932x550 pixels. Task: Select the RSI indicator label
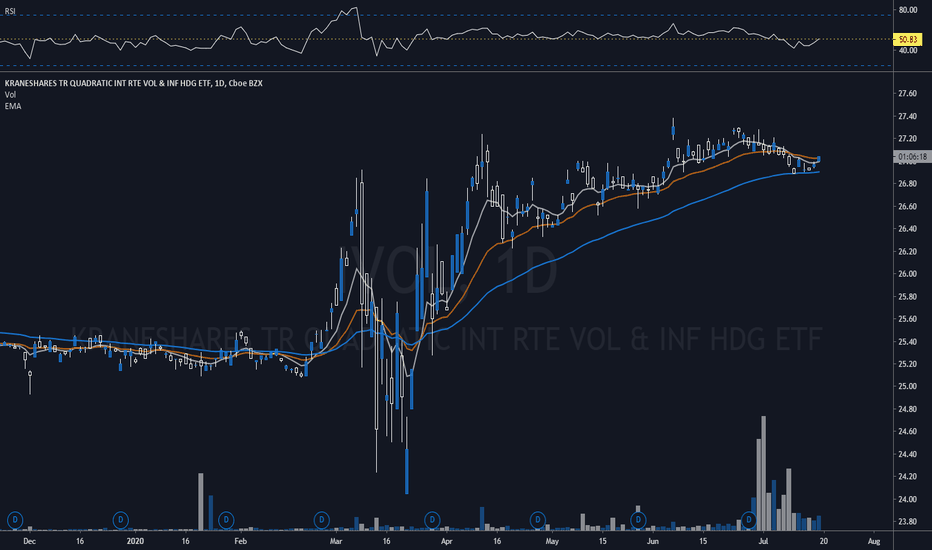10,11
